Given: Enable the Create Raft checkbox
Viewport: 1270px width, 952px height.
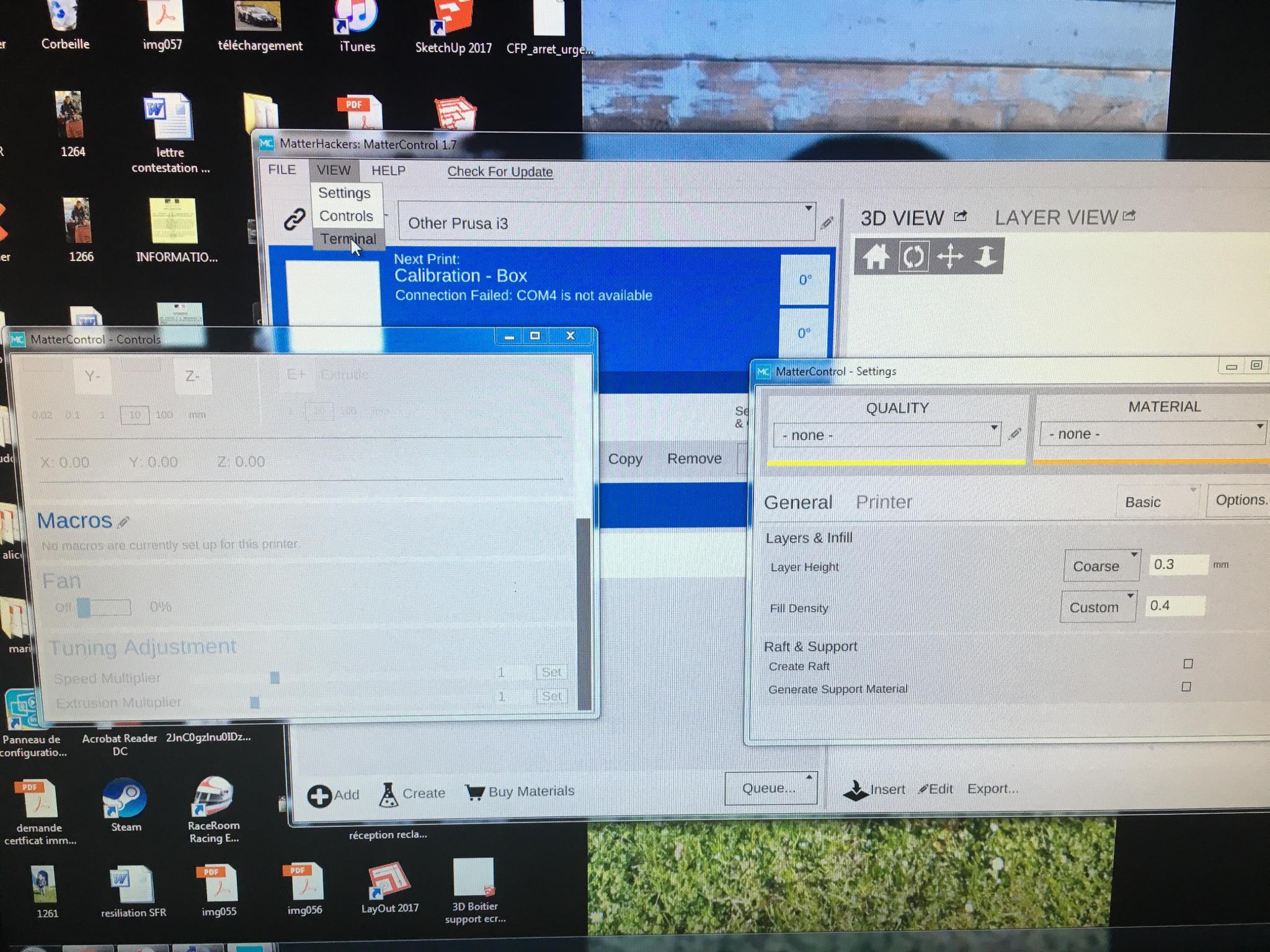Looking at the screenshot, I should click(1188, 664).
